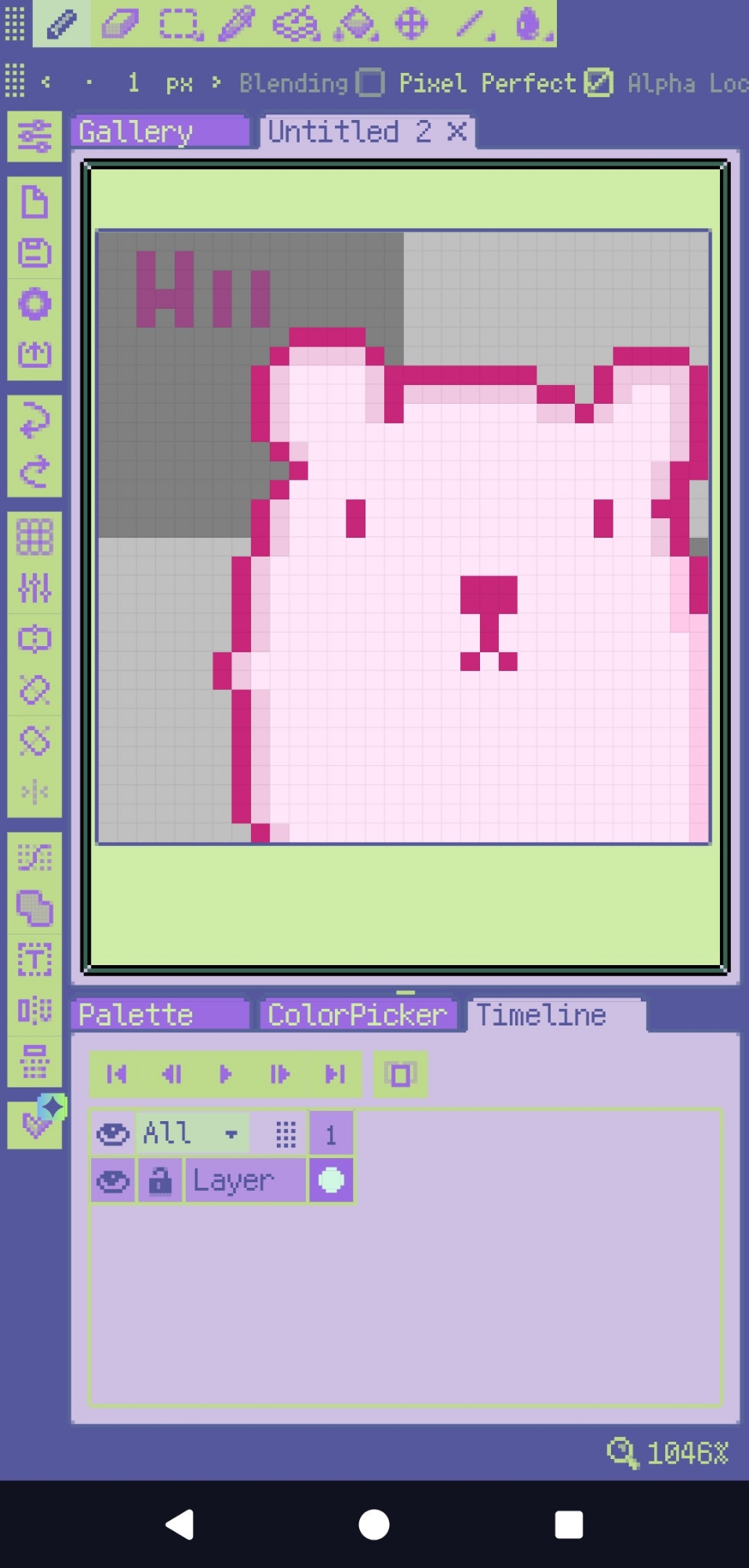
Task: Select frame 1 cel of Layer
Action: (x=331, y=1181)
